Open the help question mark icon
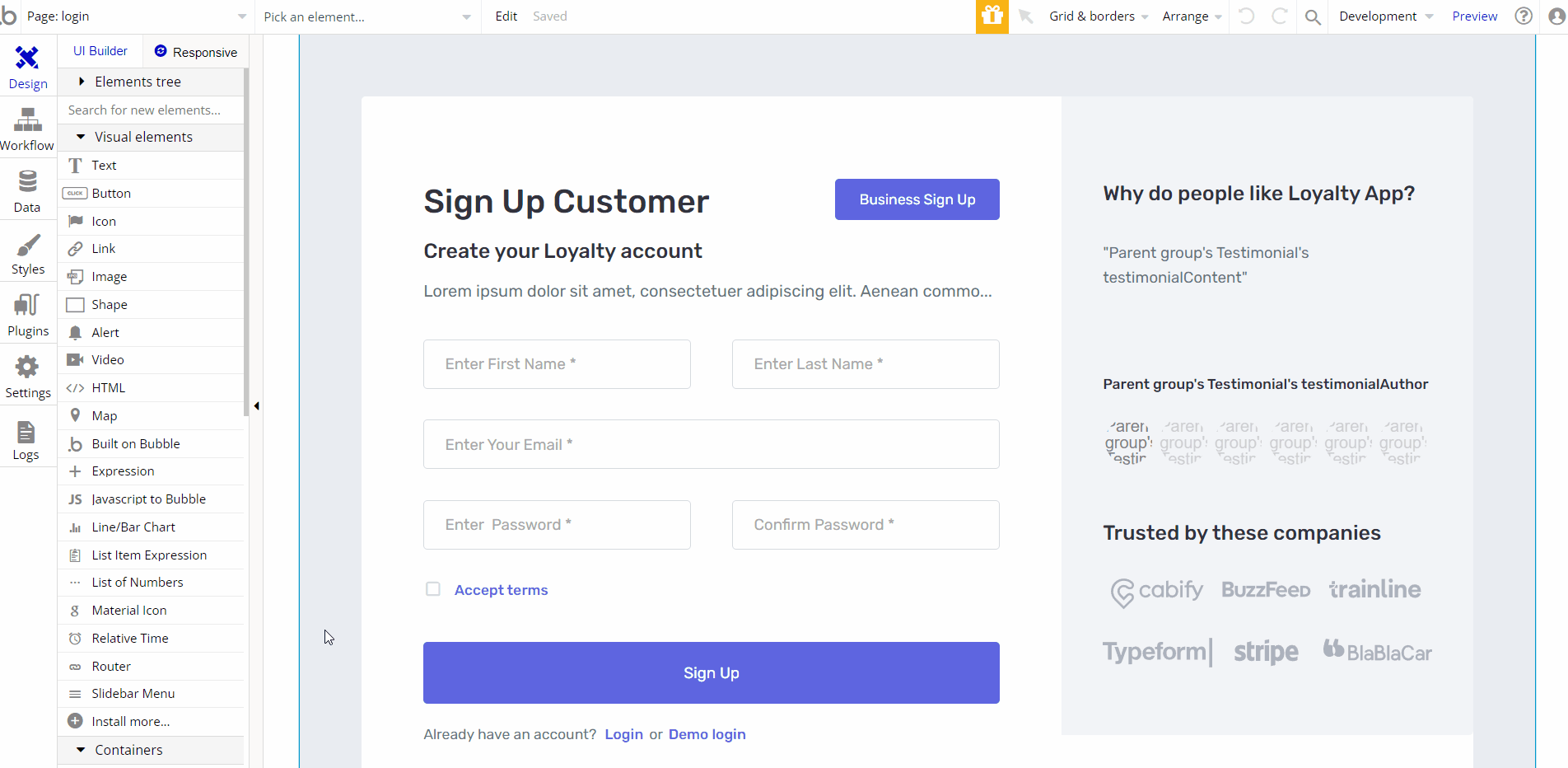This screenshot has width=1568, height=768. click(1524, 16)
